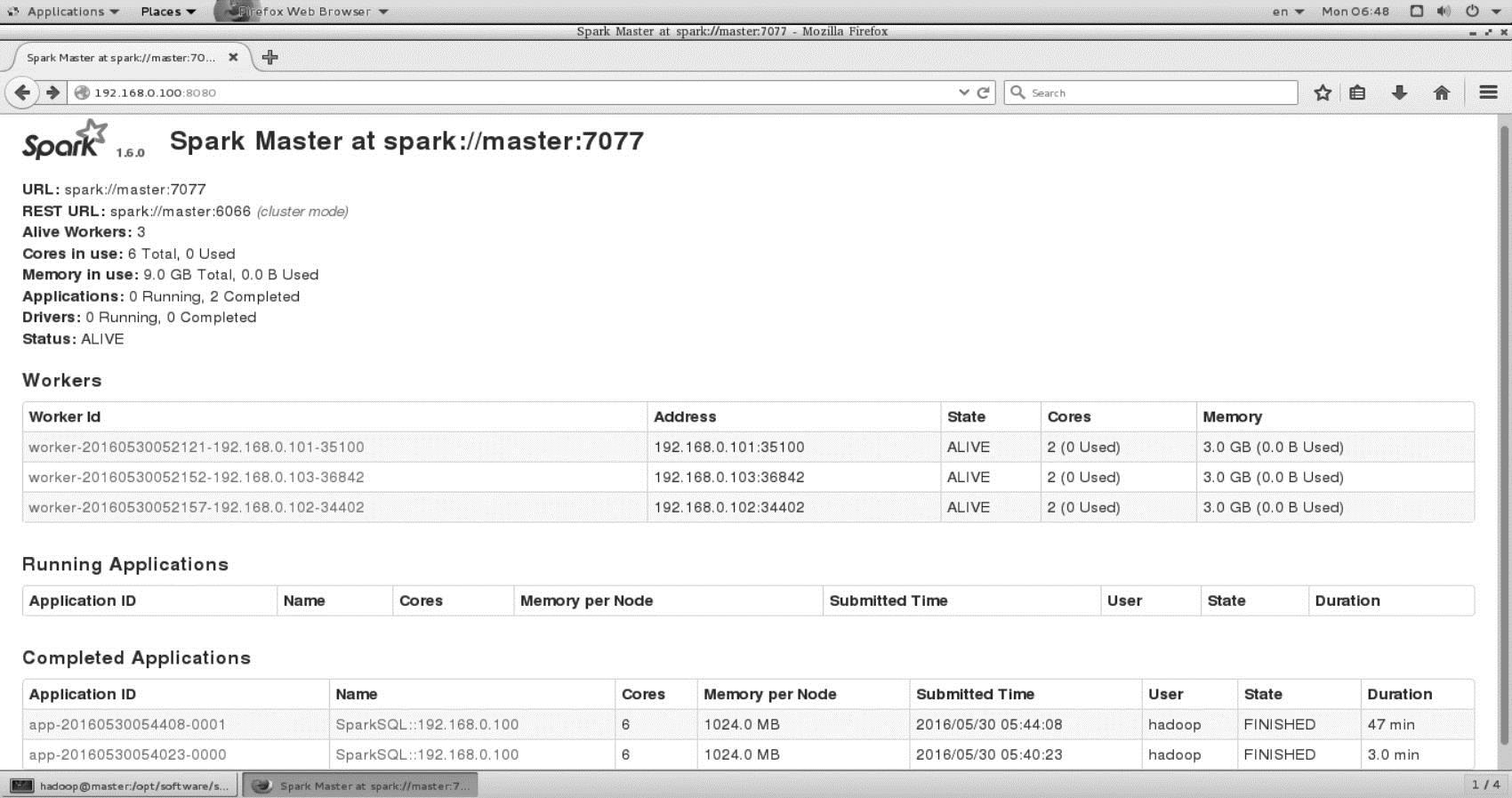
Task: Click the Firefox back arrow button
Action: [x=22, y=93]
